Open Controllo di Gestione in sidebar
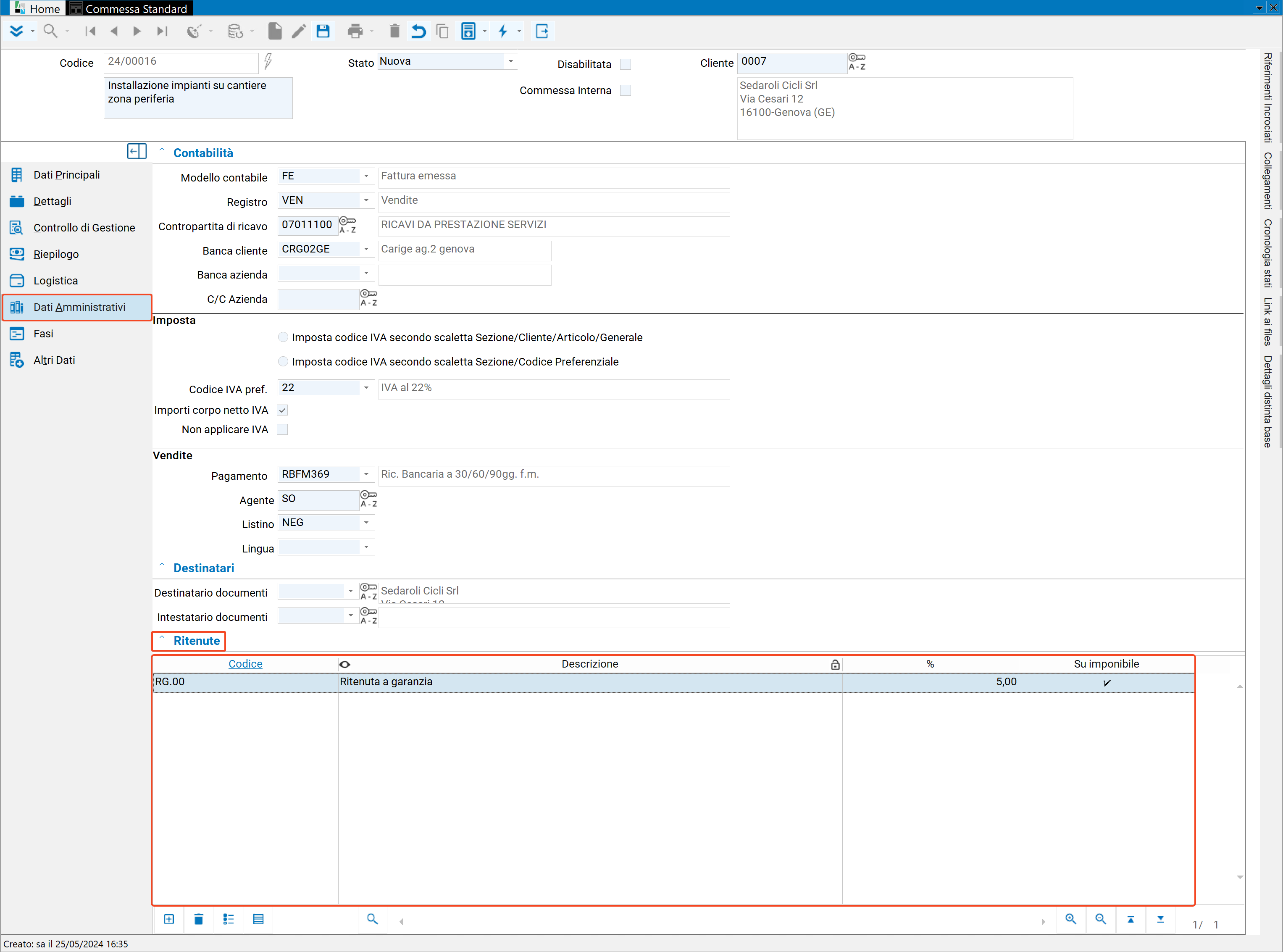This screenshot has height=952, width=1283. coord(84,228)
